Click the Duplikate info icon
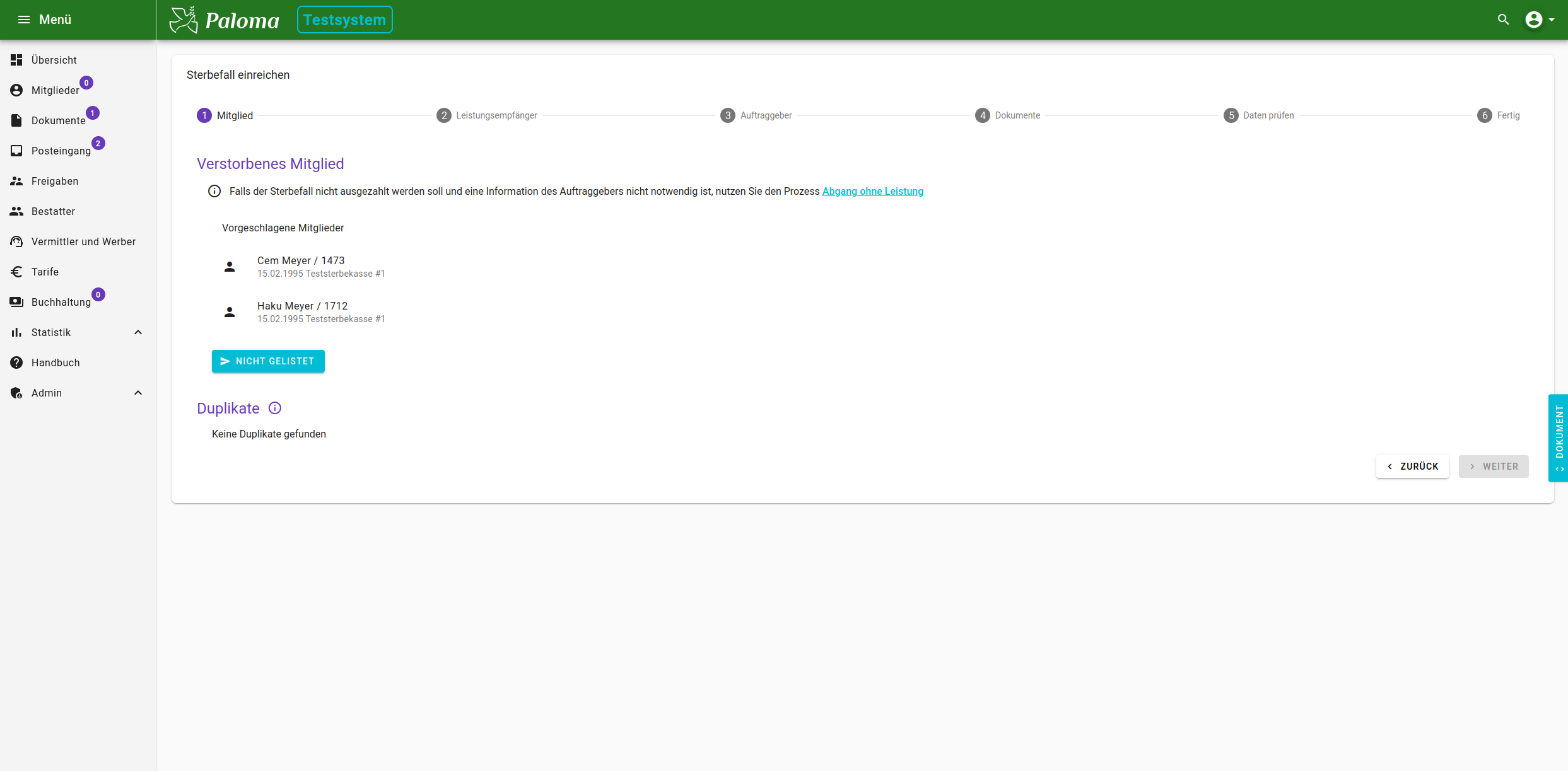The width and height of the screenshot is (1568, 771). [x=275, y=408]
